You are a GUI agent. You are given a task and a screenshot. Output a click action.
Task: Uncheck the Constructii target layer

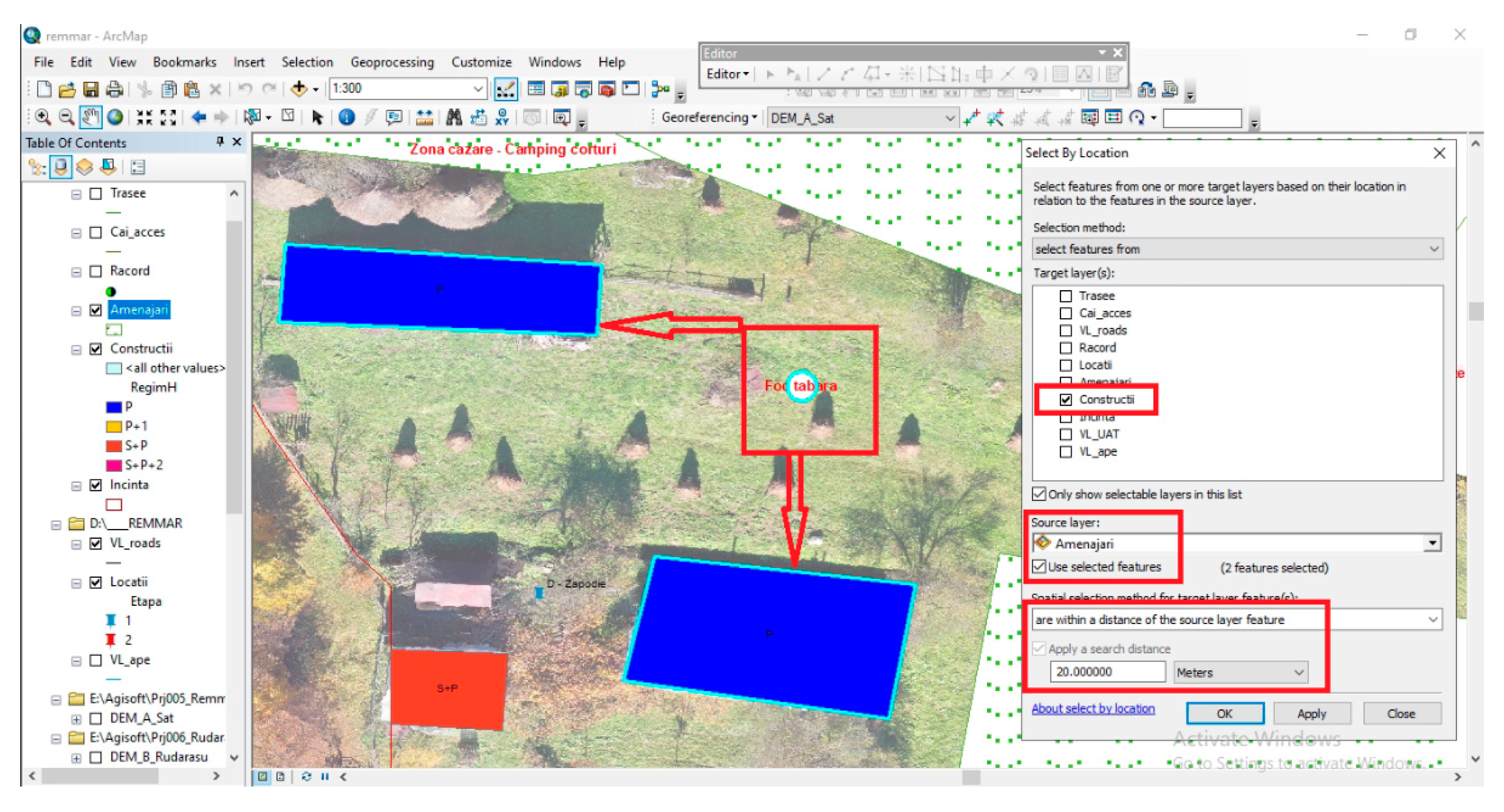[1065, 400]
